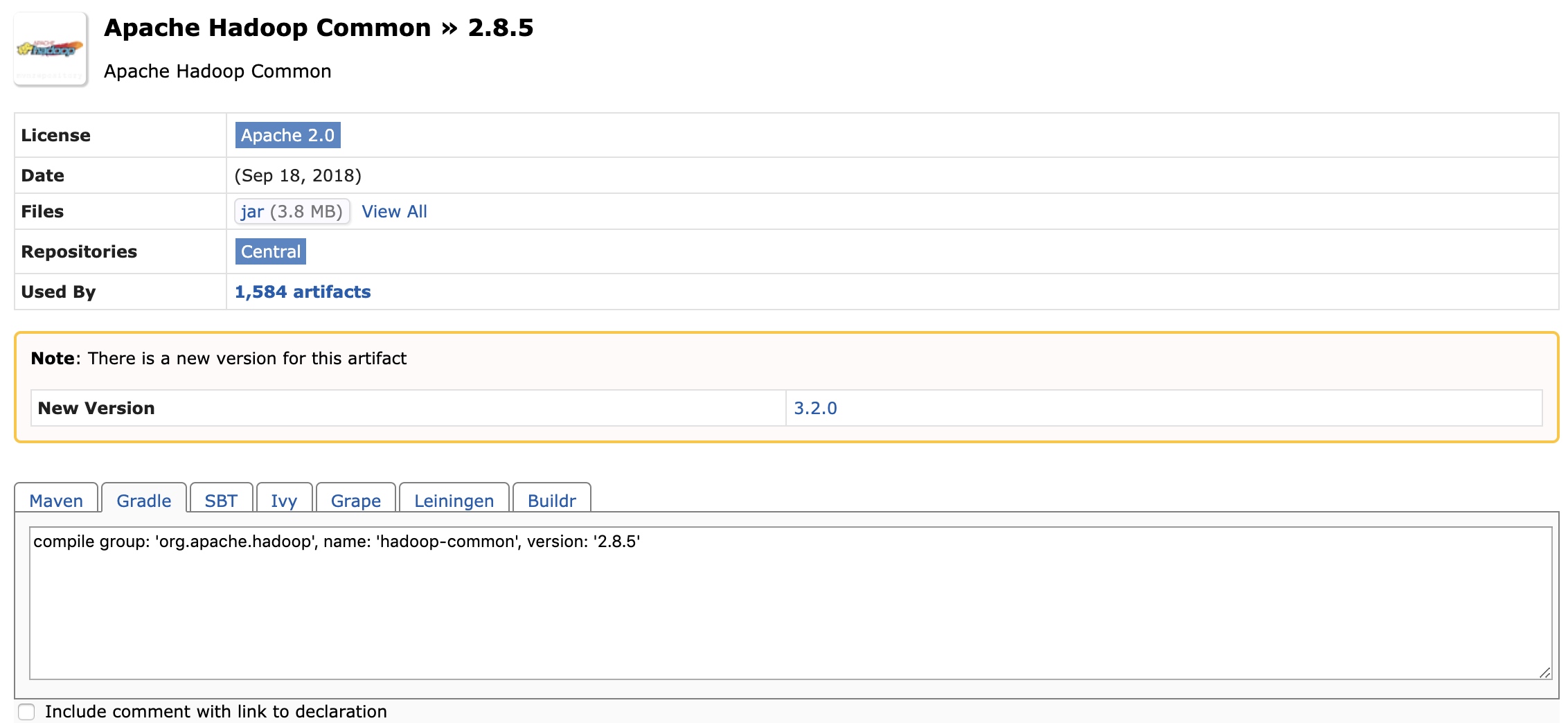Click the Apache Hadoop logo icon
Viewport: 1568px width, 723px height.
[51, 49]
